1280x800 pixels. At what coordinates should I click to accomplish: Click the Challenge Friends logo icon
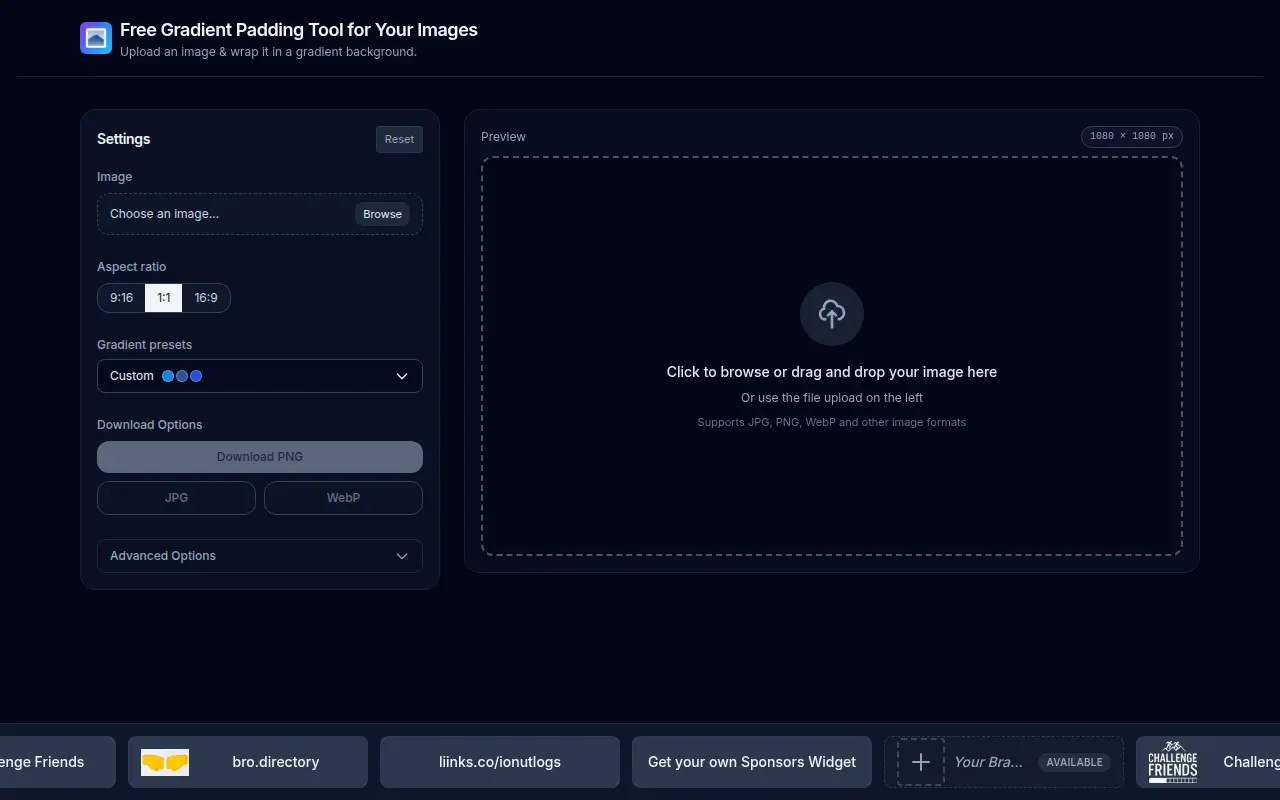point(1173,762)
